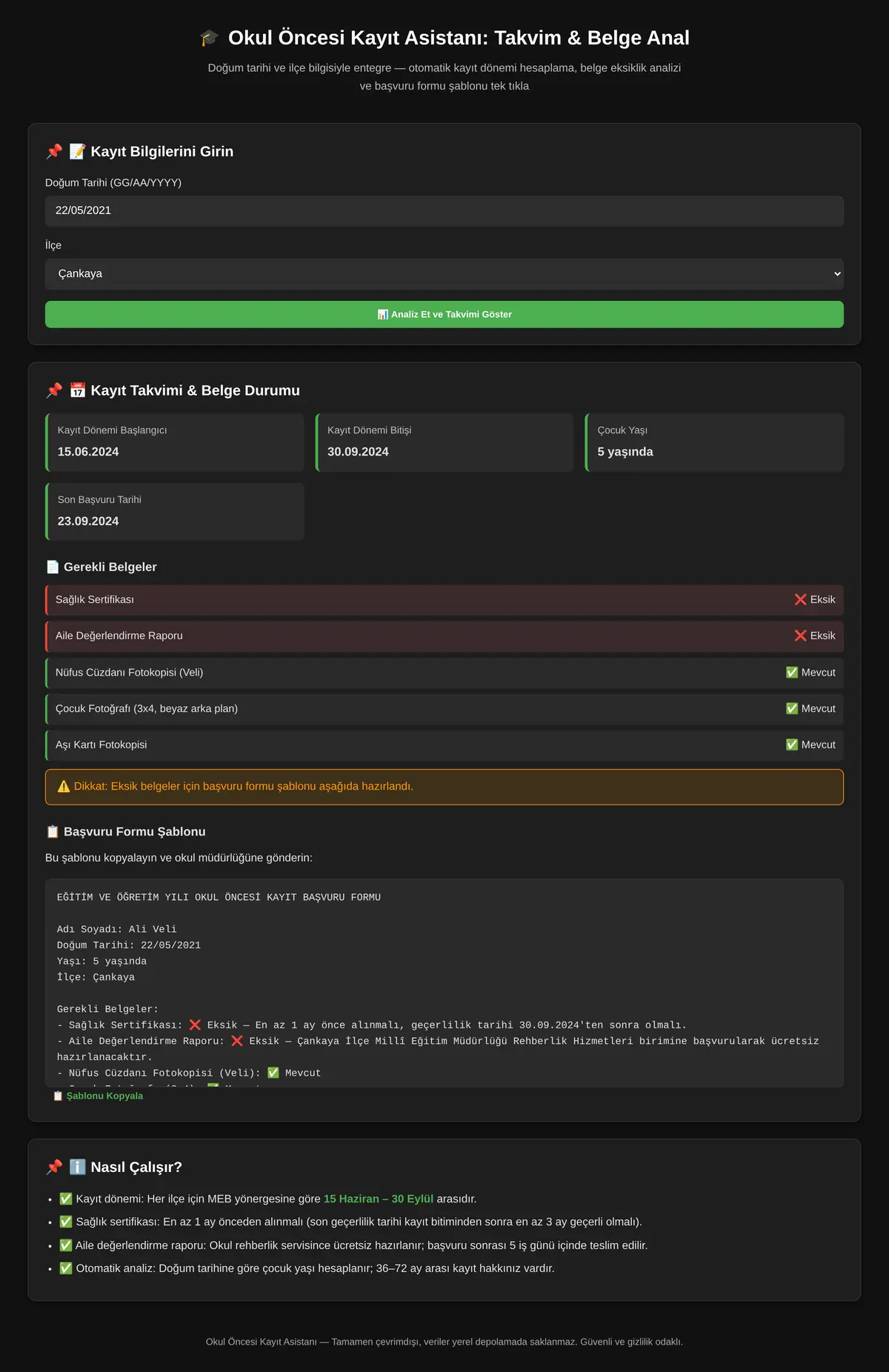Select the Son Başvuru Tarihi card
Viewport: 889px width, 1372px height.
175,512
